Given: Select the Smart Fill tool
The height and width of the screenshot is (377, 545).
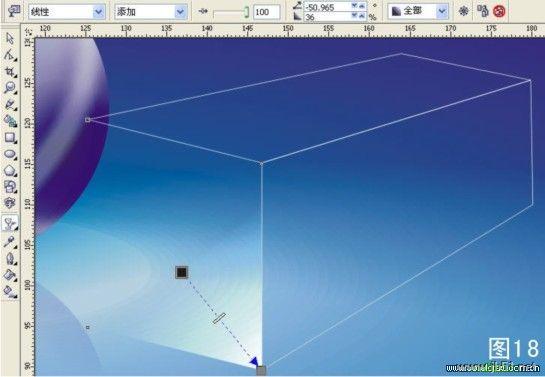Looking at the screenshot, I should tap(10, 121).
